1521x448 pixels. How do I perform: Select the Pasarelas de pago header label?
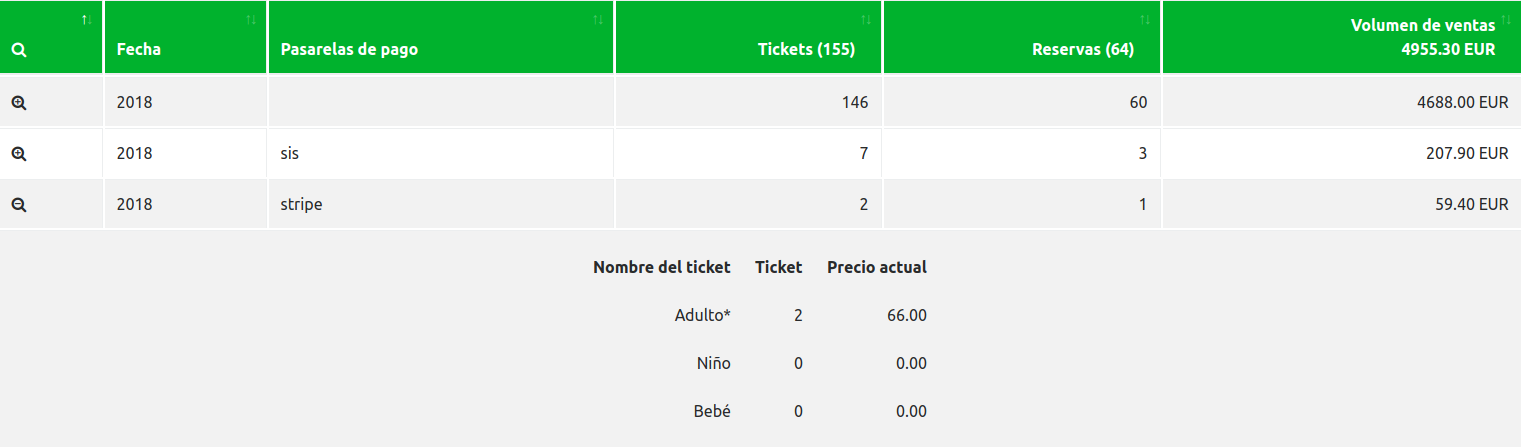coord(349,50)
